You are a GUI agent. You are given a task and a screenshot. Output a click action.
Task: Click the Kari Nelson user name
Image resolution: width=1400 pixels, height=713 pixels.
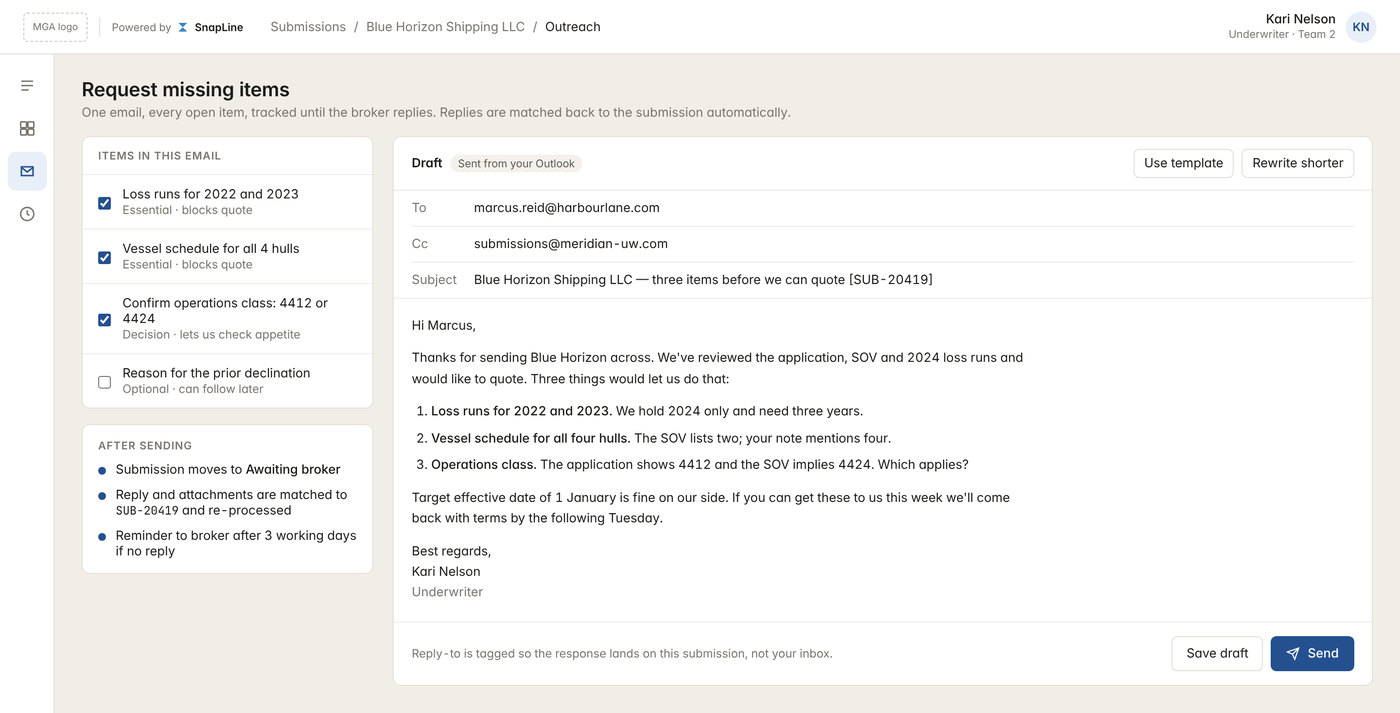coord(1300,19)
